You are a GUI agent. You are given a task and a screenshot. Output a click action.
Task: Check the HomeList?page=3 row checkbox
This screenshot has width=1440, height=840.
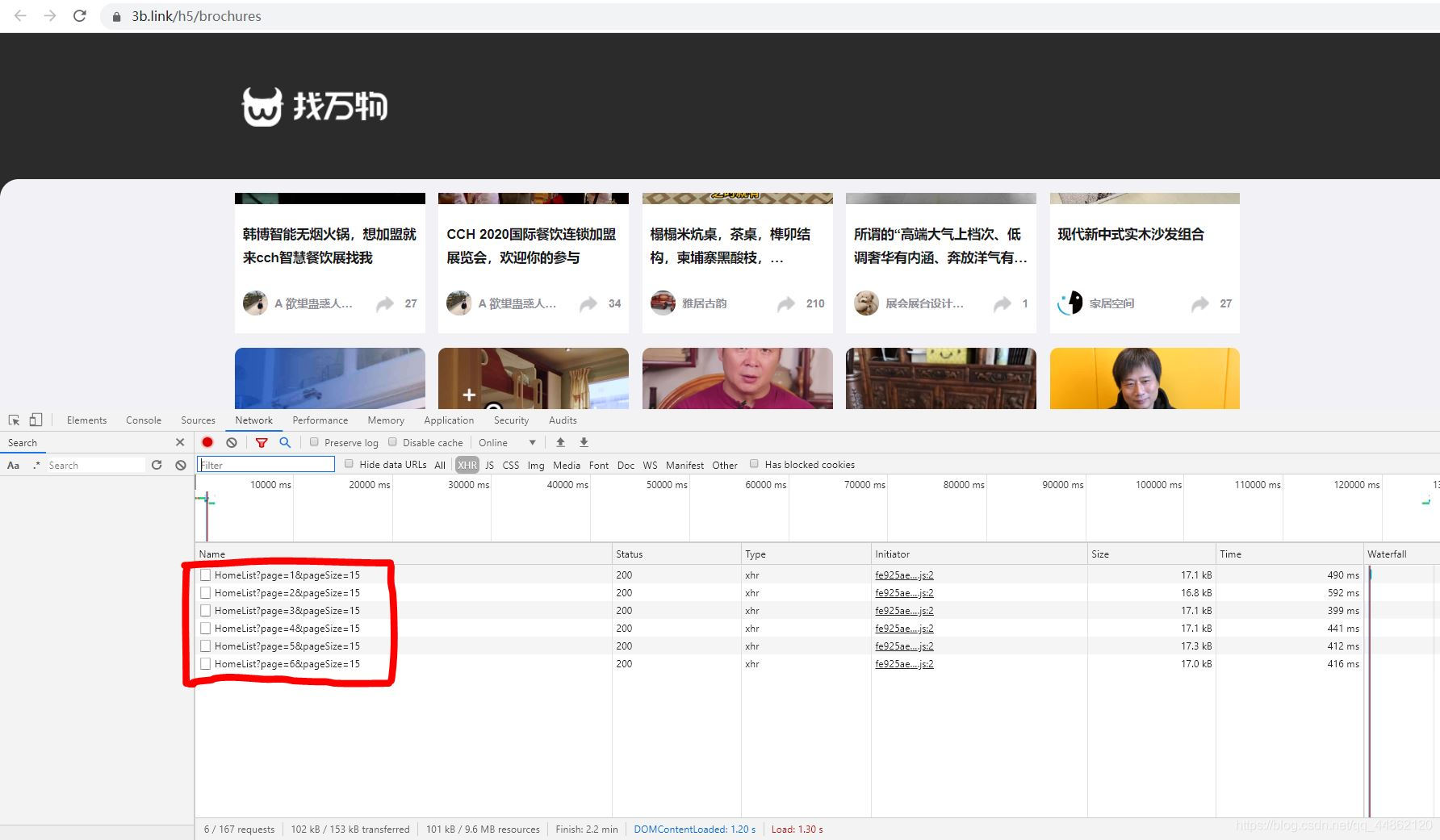tap(205, 611)
